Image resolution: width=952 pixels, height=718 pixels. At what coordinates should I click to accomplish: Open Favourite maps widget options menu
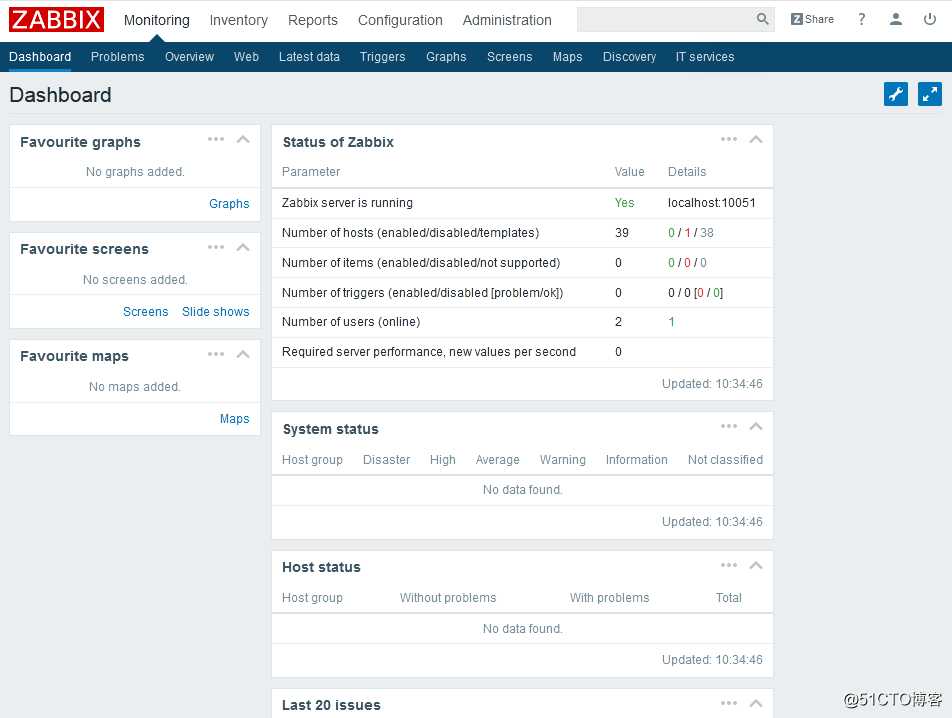pos(216,354)
